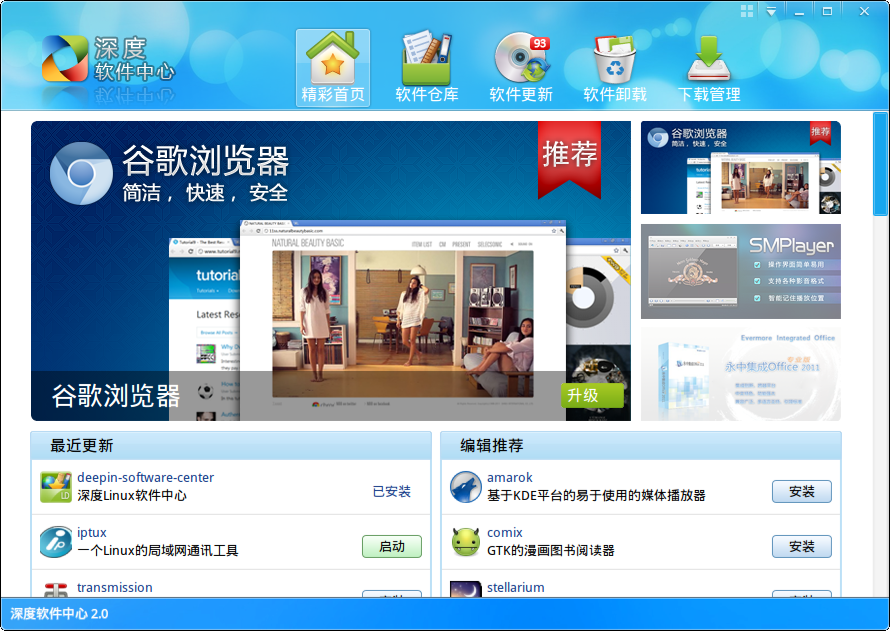Open the title bar dropdown menu arrow
The width and height of the screenshot is (890, 631).
pyautogui.click(x=771, y=11)
